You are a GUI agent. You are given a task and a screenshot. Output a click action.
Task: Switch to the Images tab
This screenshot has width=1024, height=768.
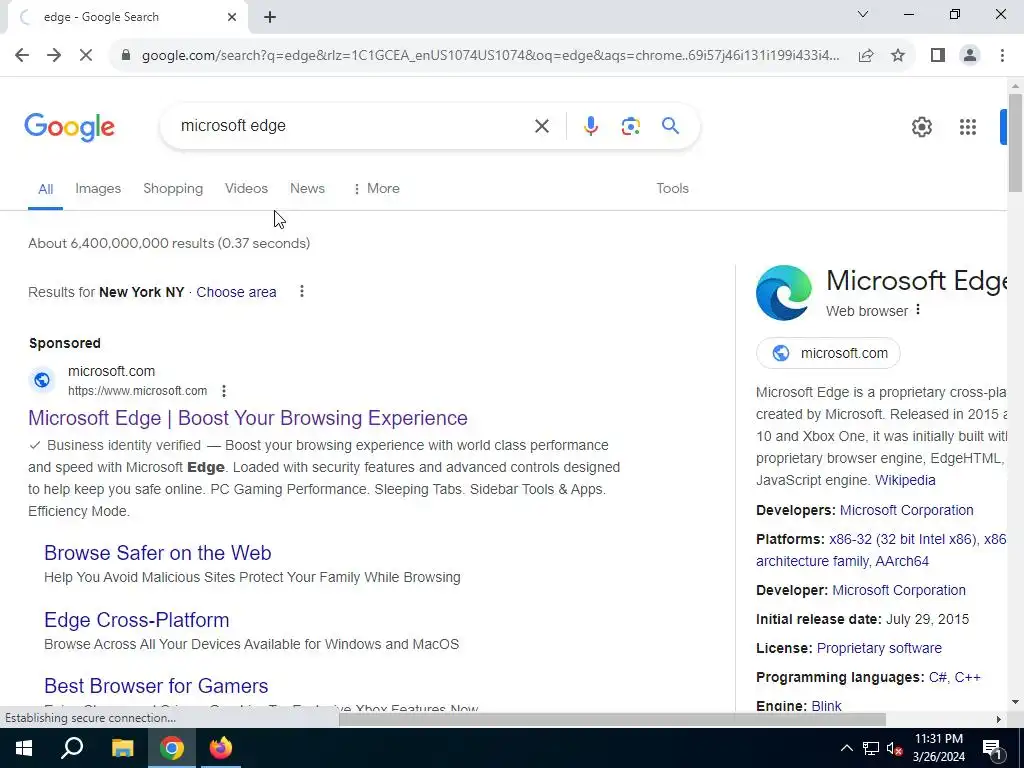tap(98, 188)
